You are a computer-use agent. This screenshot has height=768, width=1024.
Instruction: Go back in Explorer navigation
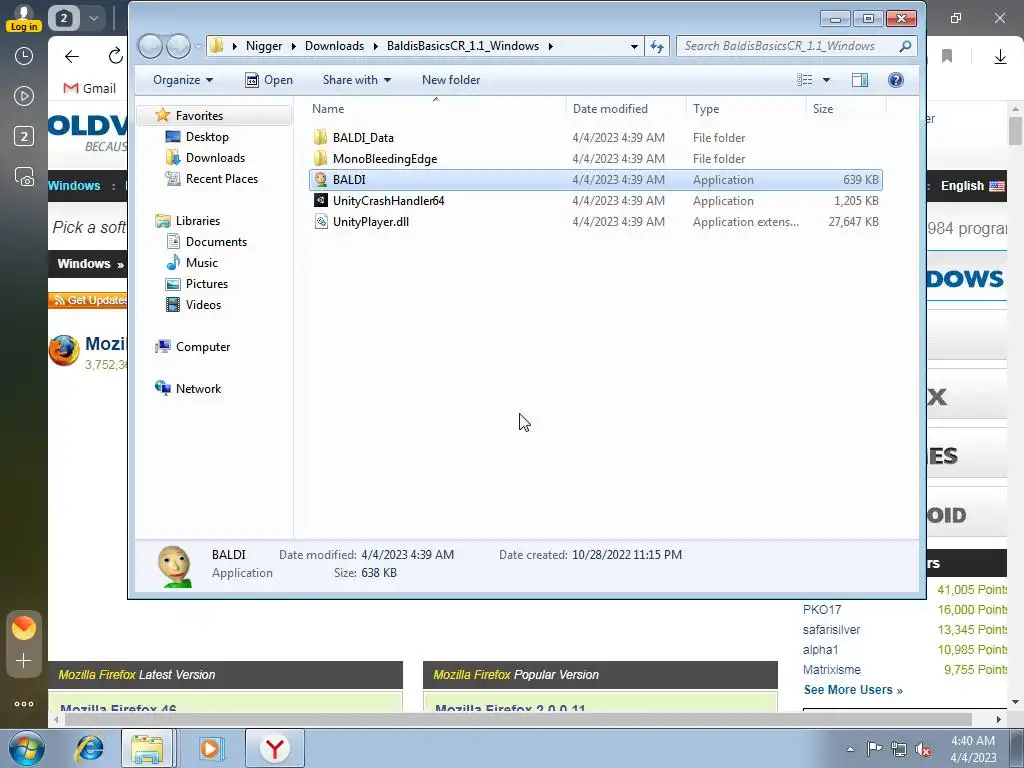pyautogui.click(x=150, y=46)
